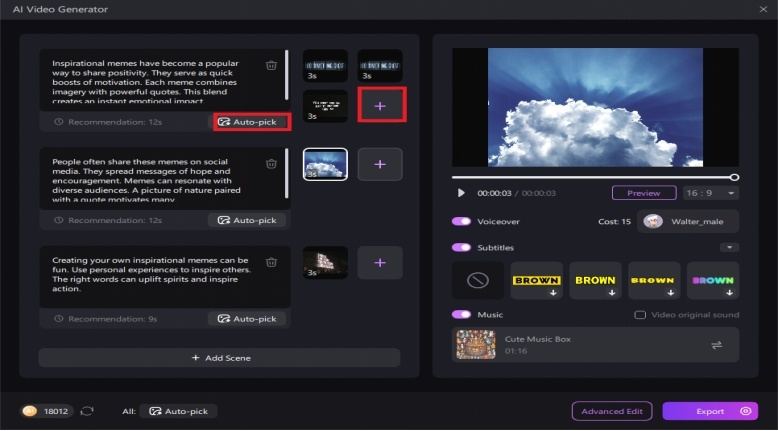Enable Video original sound checkbox

(640, 315)
